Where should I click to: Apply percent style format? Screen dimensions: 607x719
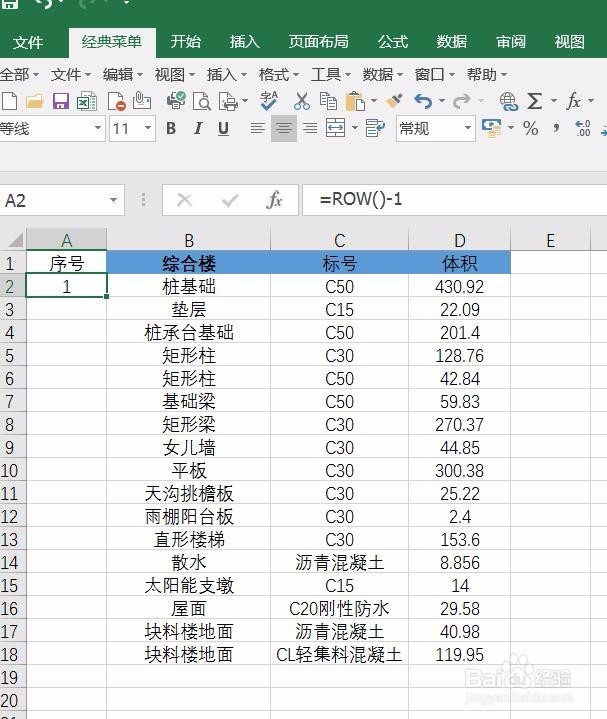[530, 128]
